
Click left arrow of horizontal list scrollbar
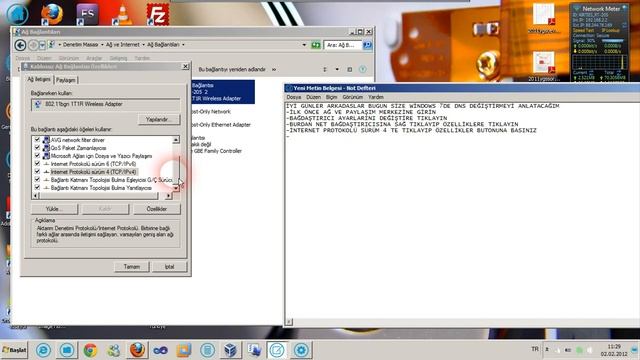click(x=36, y=196)
